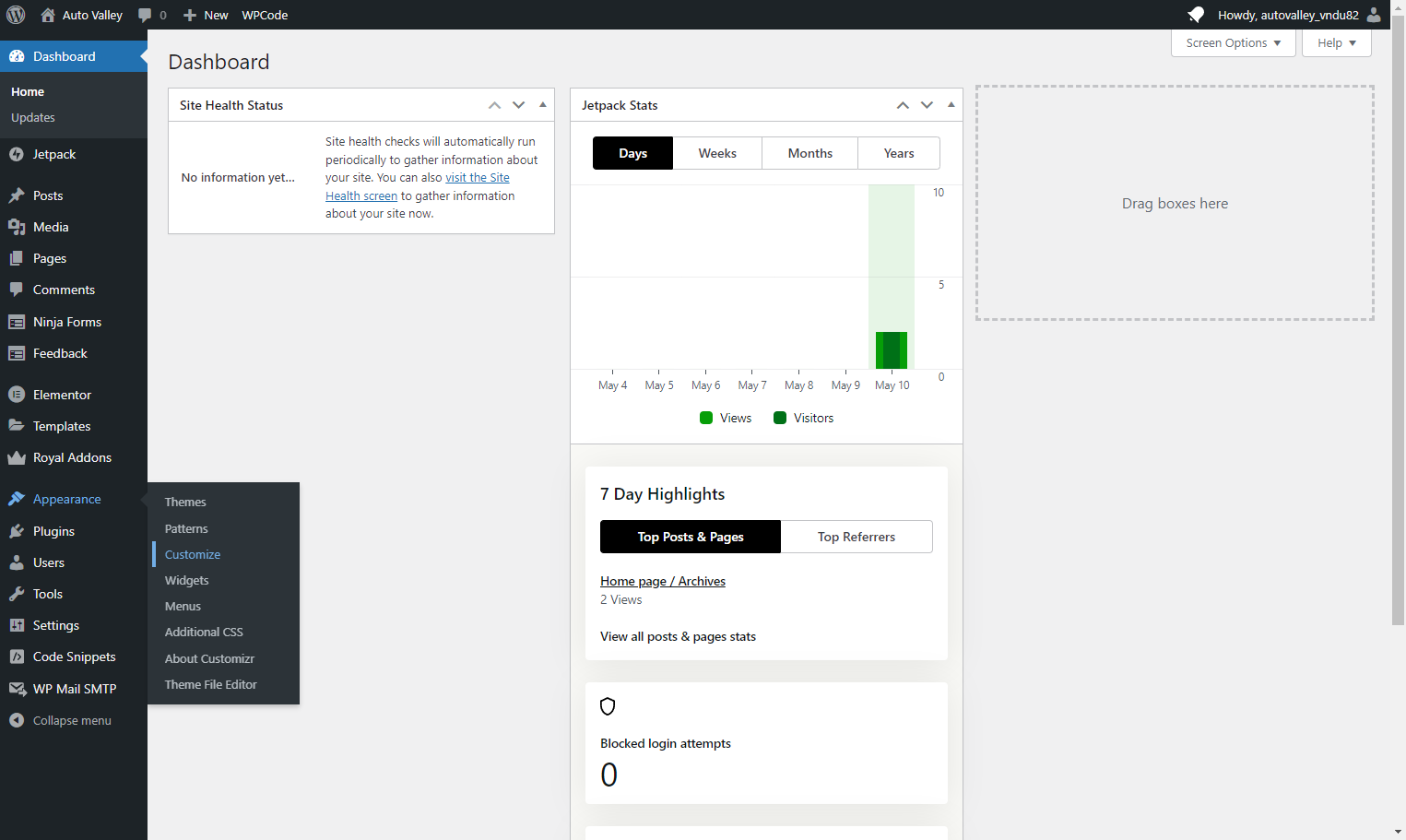Open Screen Options dropdown
Viewport: 1406px width, 840px height.
pyautogui.click(x=1234, y=43)
